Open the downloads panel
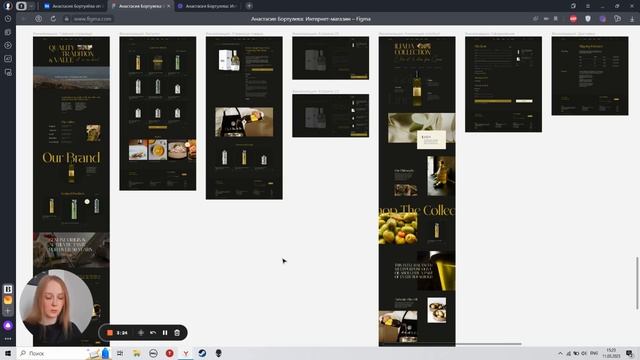The image size is (640, 360). tap(632, 19)
